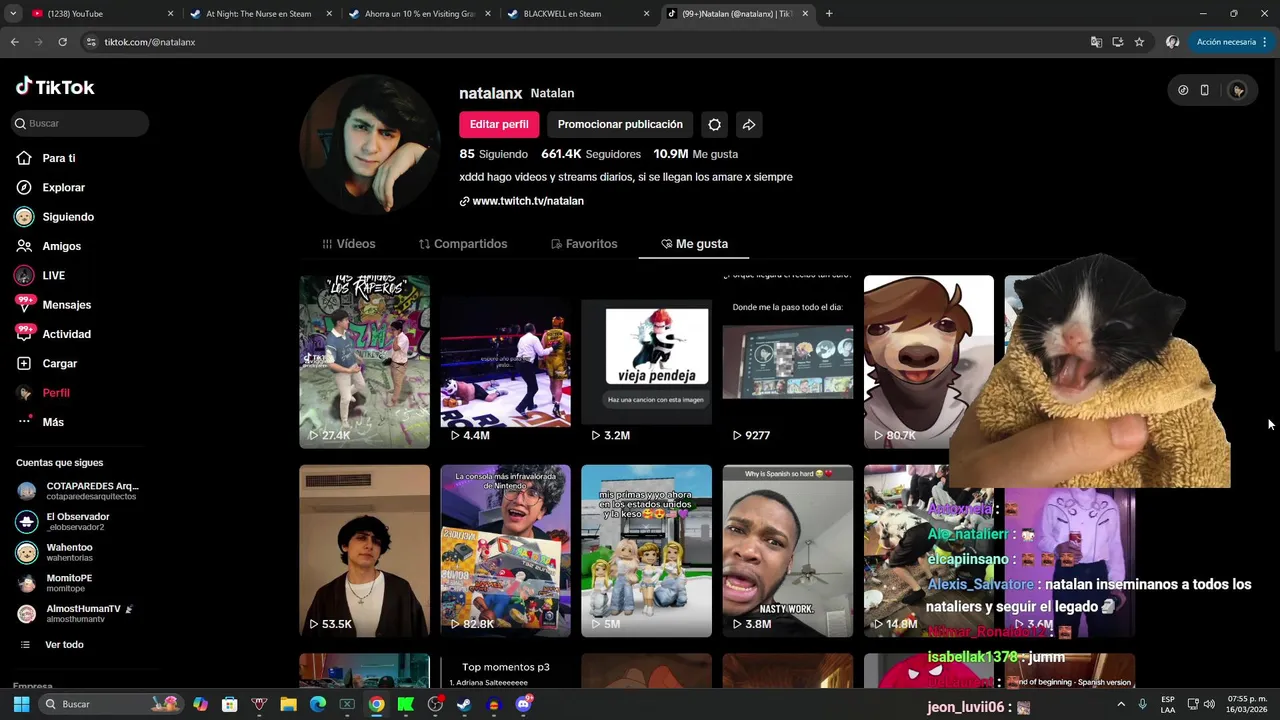Click the Editar perfil button
Viewport: 1280px width, 720px height.
pos(499,124)
